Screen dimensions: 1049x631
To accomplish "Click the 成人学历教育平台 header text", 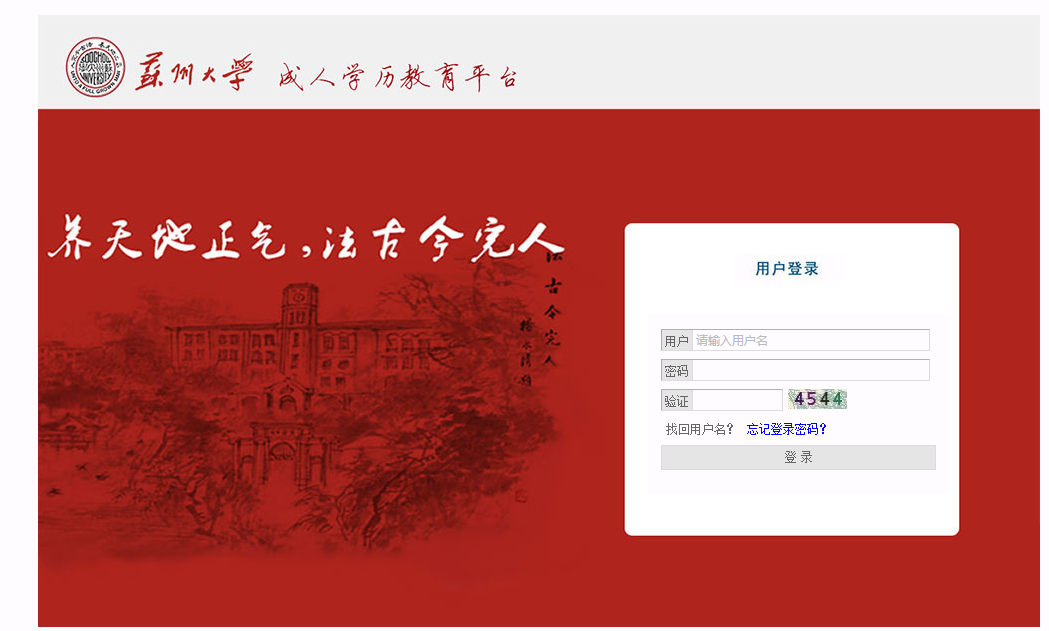I will point(399,77).
